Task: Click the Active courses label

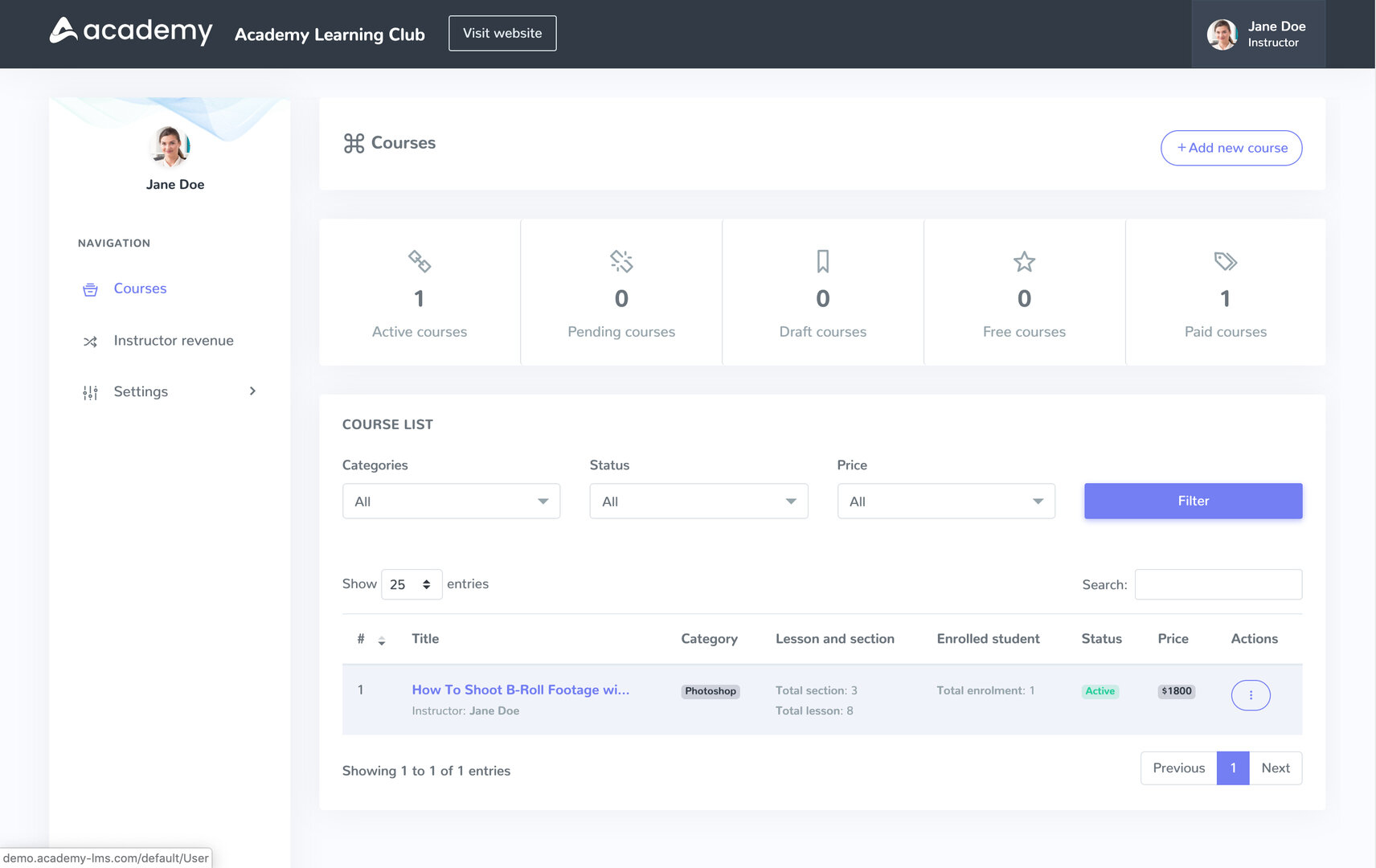Action: pos(420,332)
